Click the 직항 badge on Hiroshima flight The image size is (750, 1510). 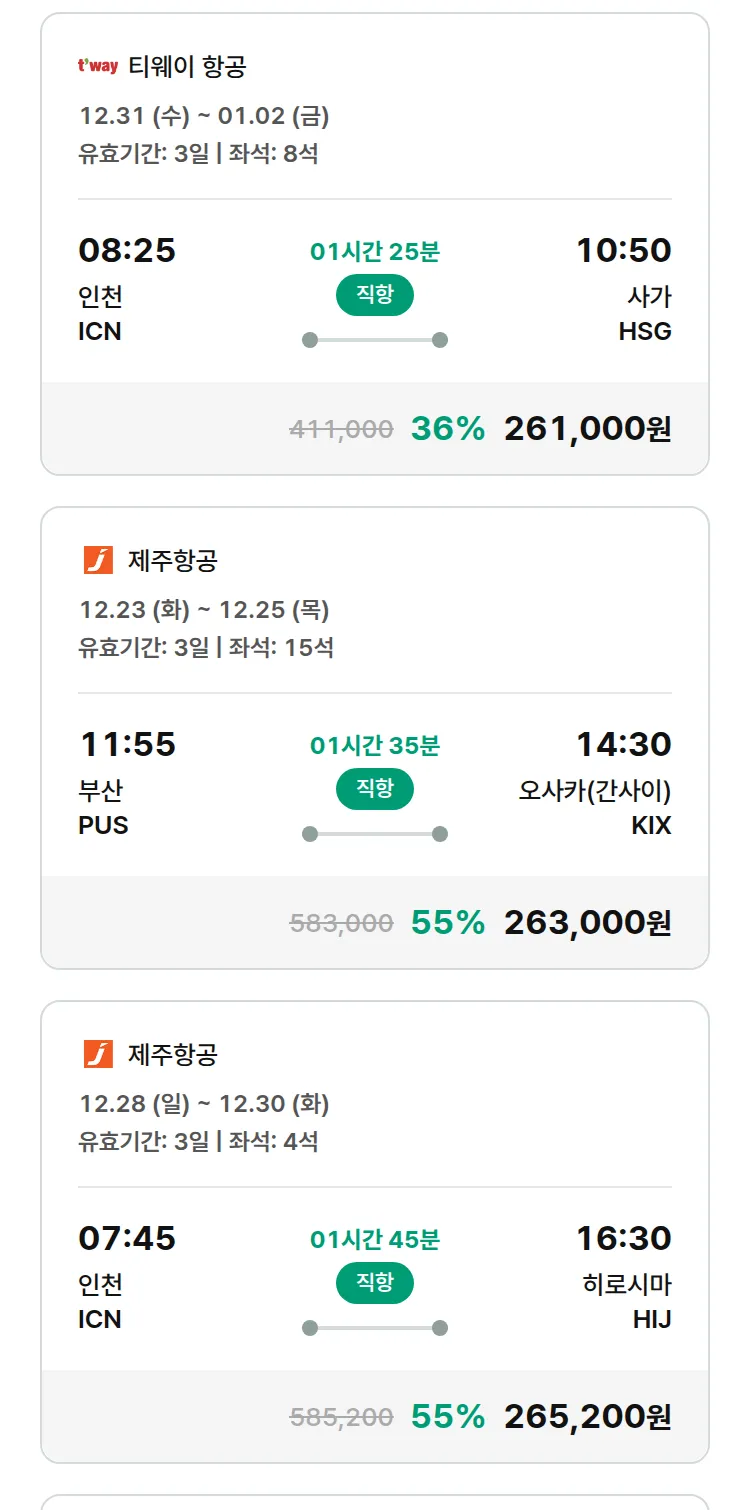click(374, 1283)
